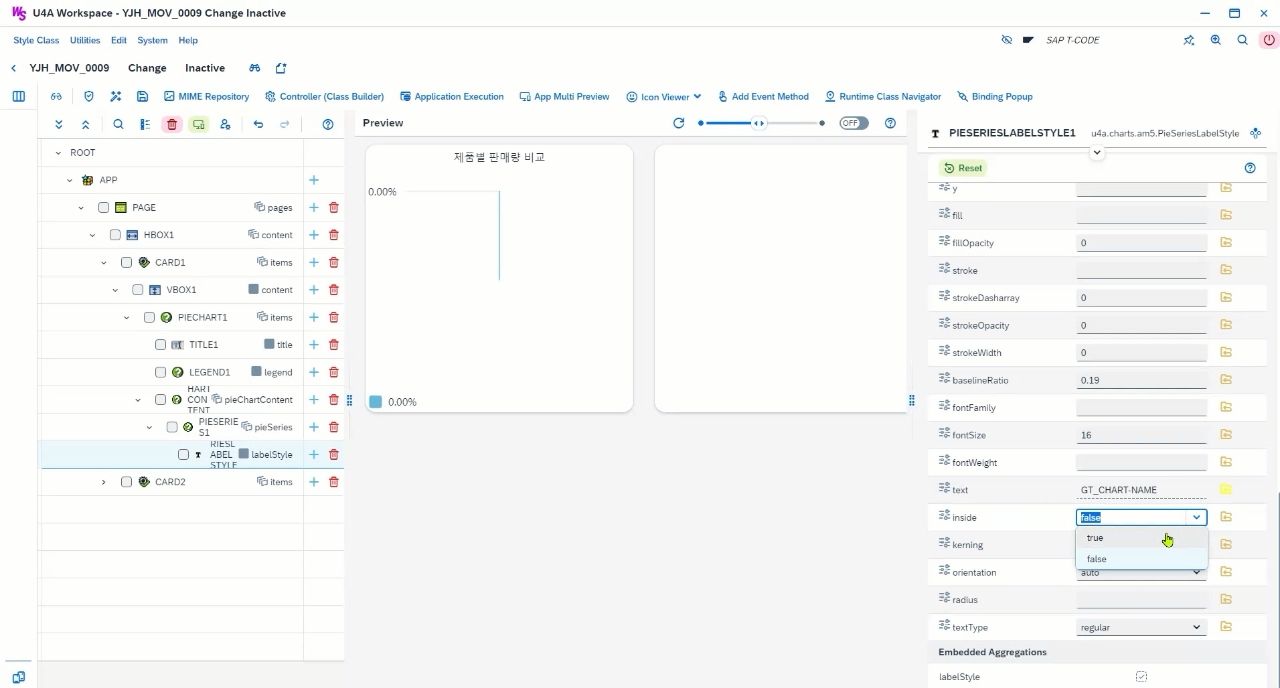Click the magic wand activate icon
This screenshot has height=688, width=1280.
pos(116,97)
